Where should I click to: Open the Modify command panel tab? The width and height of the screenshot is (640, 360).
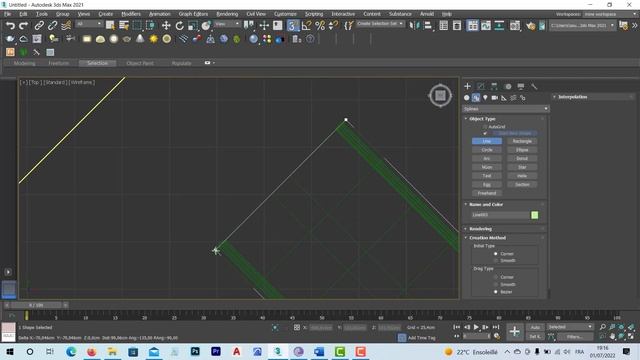pyautogui.click(x=481, y=86)
